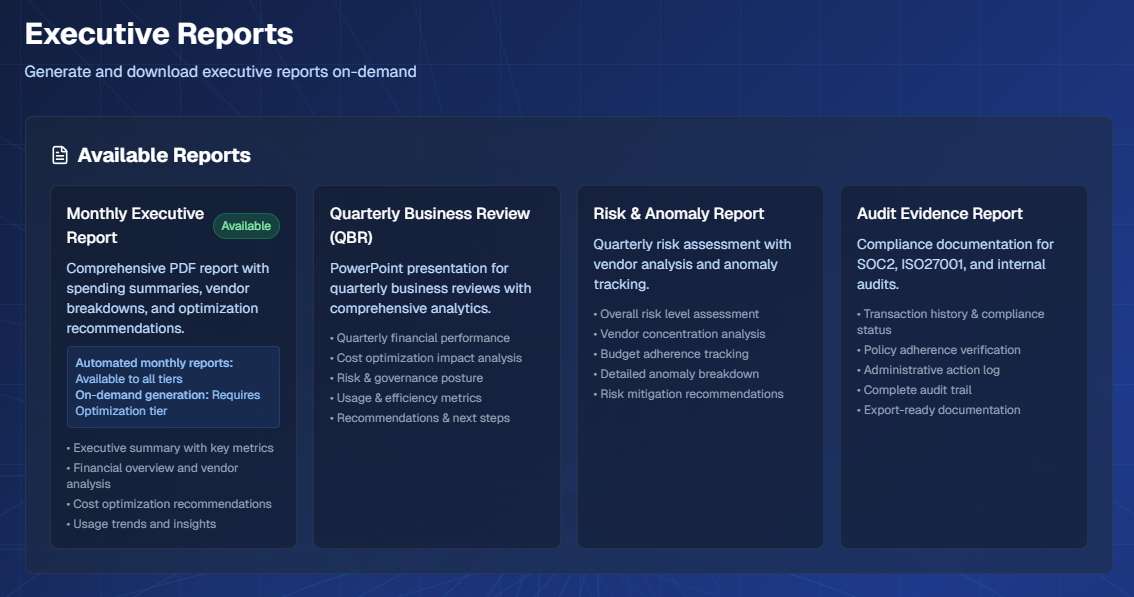Click 'Usage trends and insights' bullet

141,524
